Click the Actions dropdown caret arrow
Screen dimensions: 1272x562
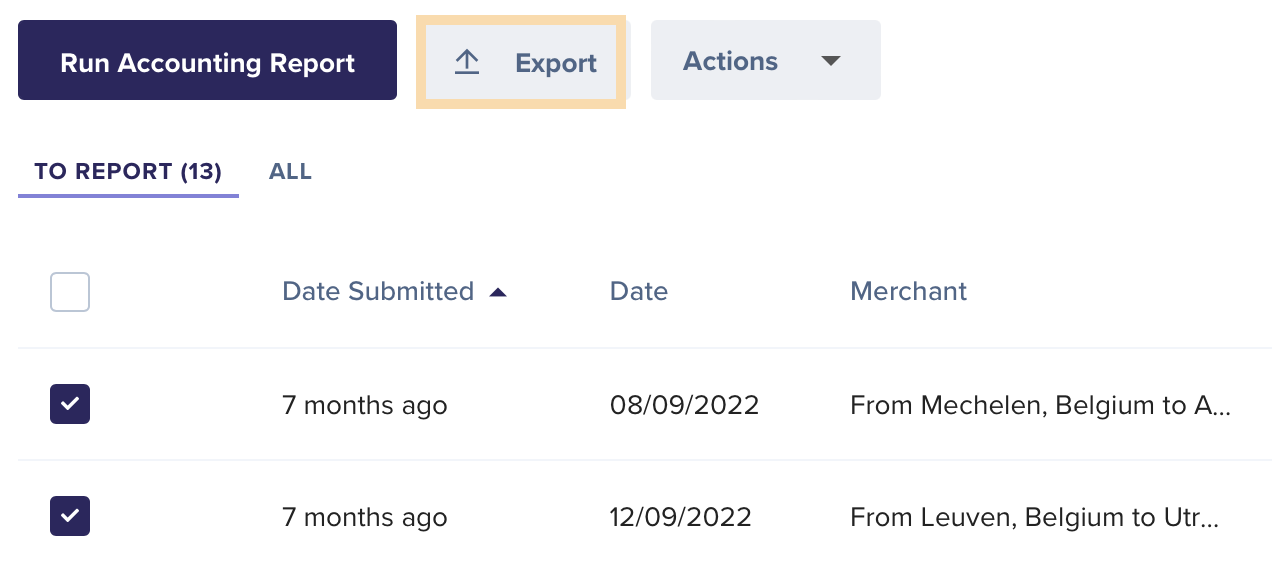pos(830,61)
